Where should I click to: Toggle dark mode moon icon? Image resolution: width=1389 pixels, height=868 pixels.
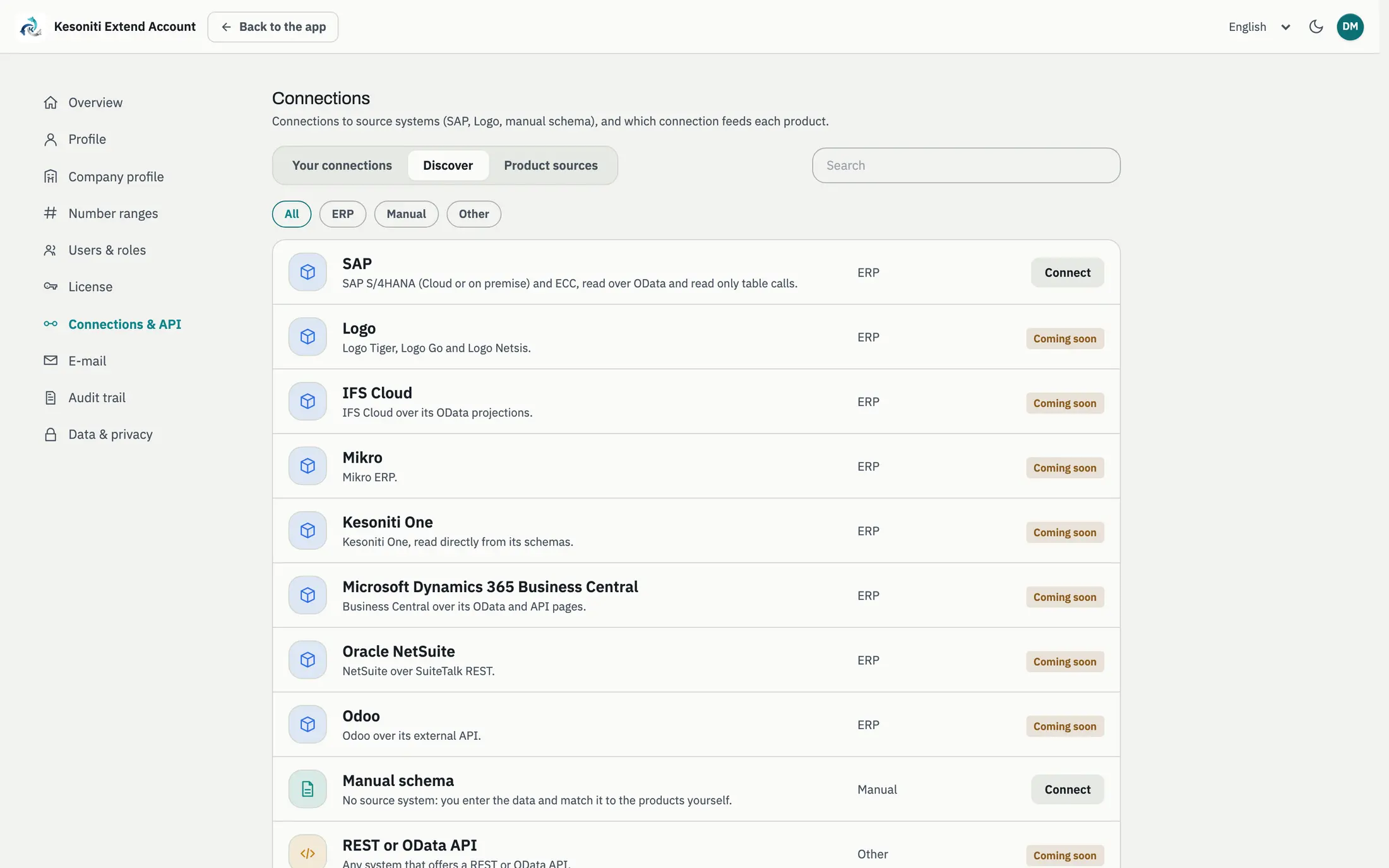point(1316,27)
